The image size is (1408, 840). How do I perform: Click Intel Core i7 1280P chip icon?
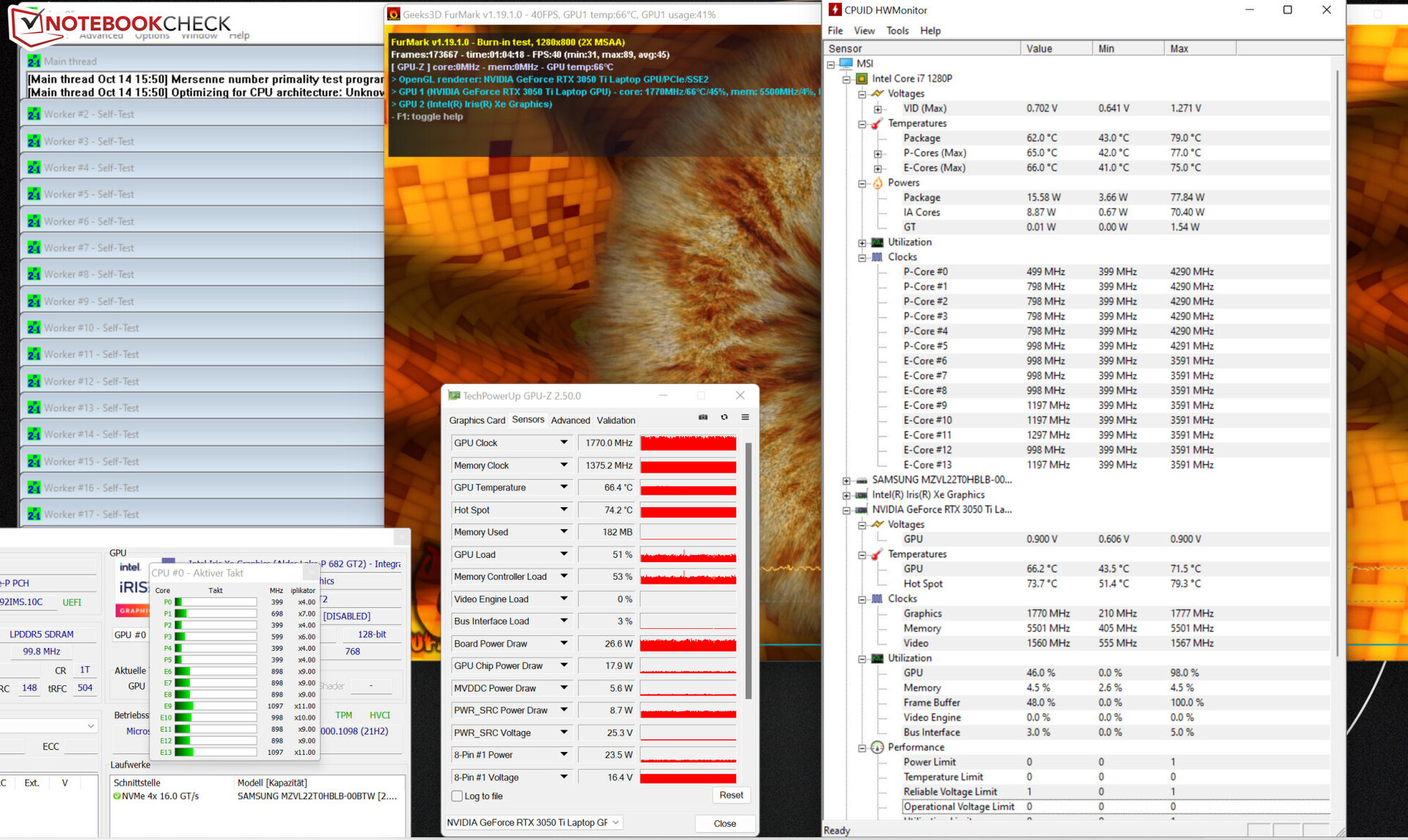862,78
